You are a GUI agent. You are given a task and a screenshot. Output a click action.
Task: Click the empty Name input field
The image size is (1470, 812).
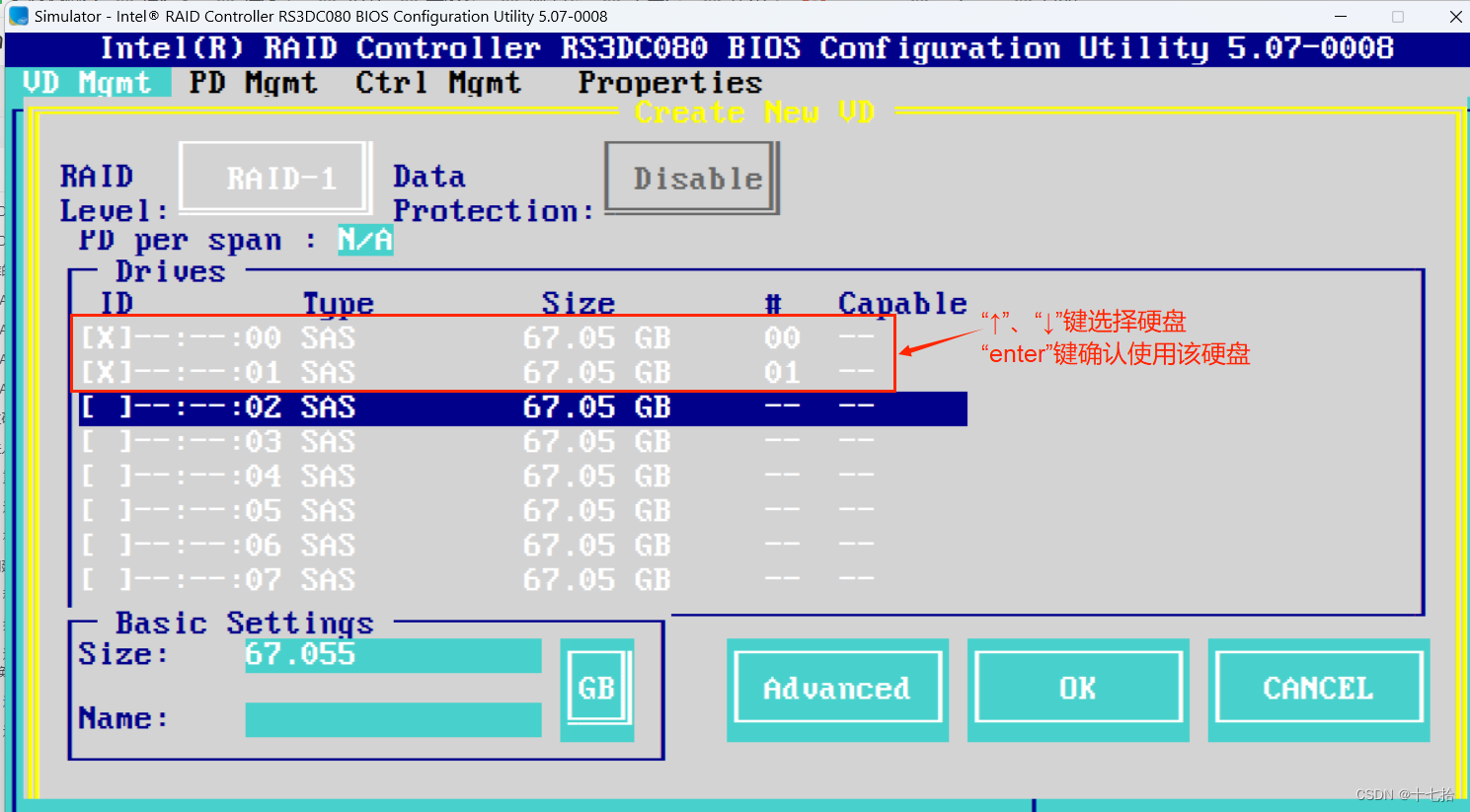(393, 719)
